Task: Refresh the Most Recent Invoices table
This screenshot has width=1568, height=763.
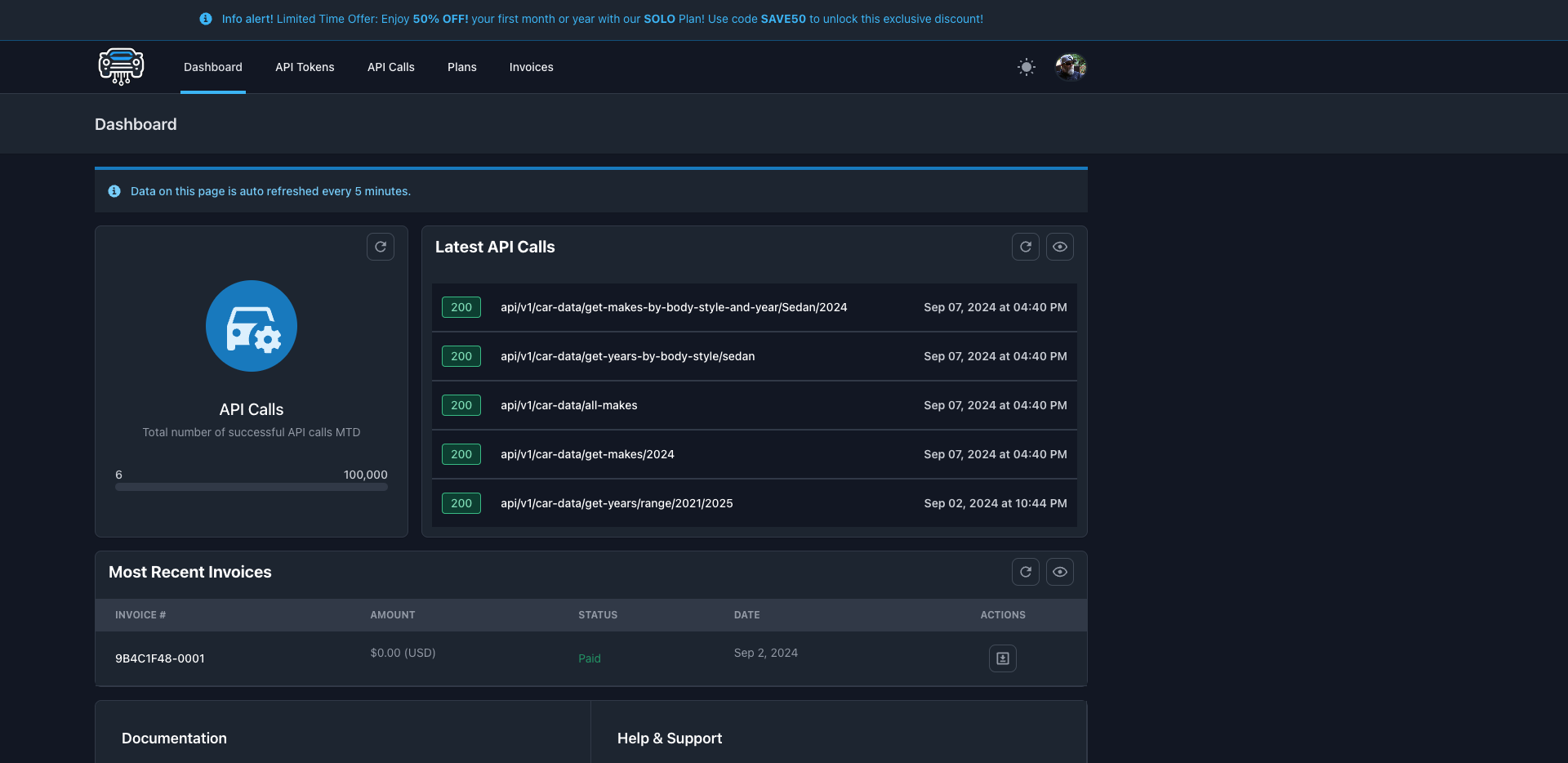Action: click(x=1026, y=572)
